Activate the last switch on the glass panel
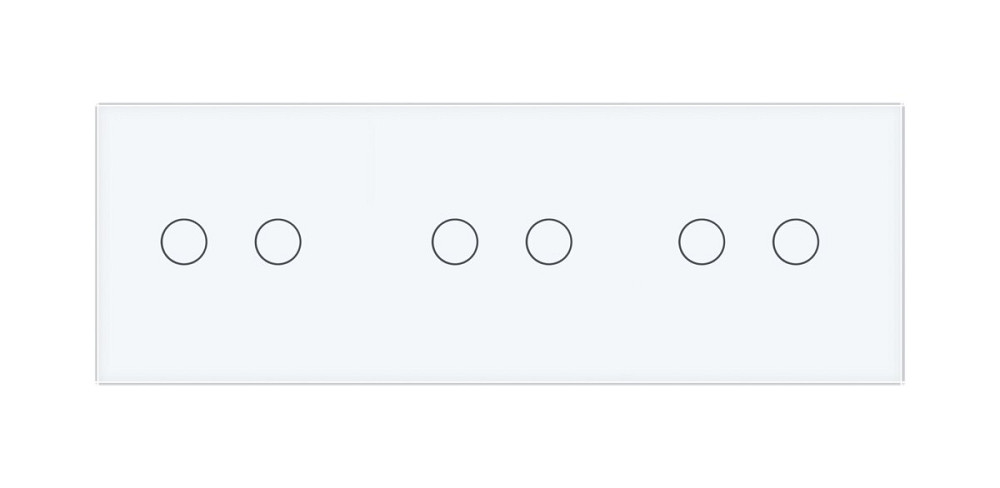Image resolution: width=1000 pixels, height=488 pixels. pos(796,242)
